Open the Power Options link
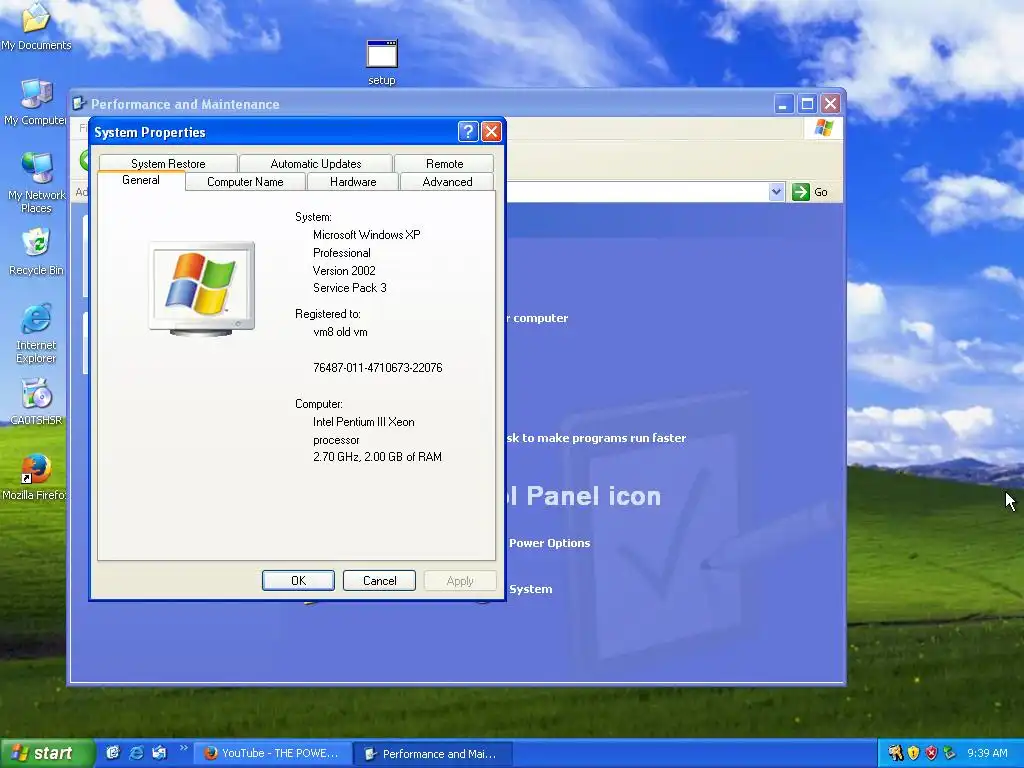This screenshot has height=768, width=1024. tap(549, 543)
